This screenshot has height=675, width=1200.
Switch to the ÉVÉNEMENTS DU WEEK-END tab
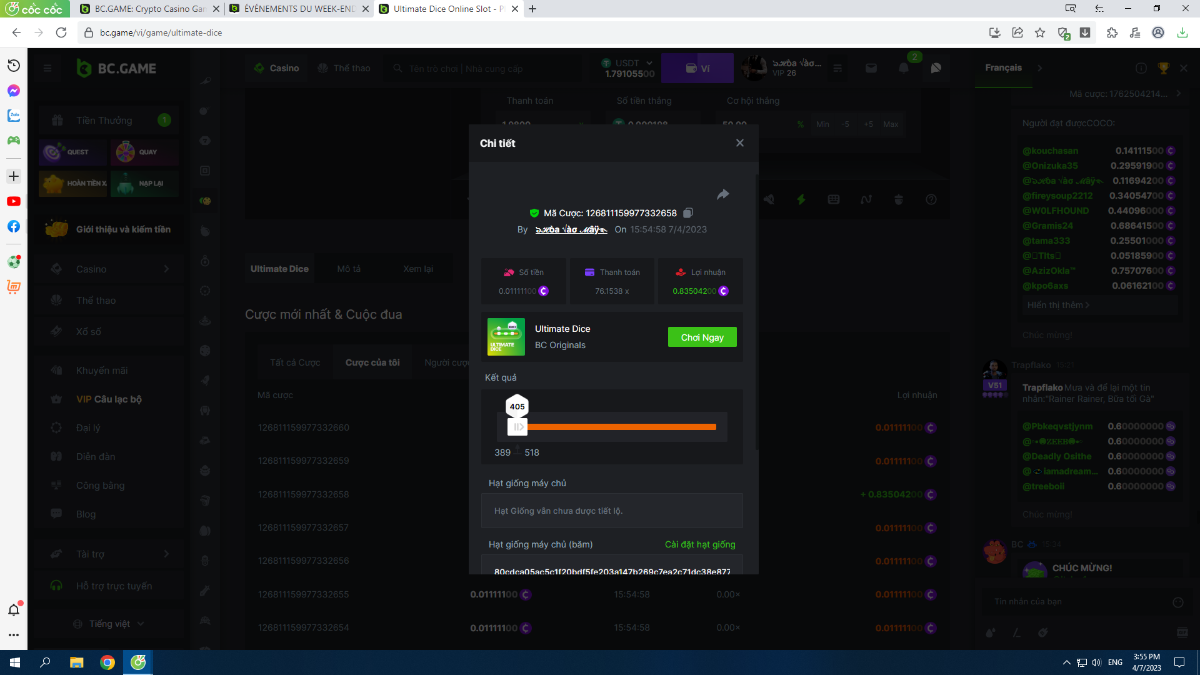pyautogui.click(x=298, y=8)
